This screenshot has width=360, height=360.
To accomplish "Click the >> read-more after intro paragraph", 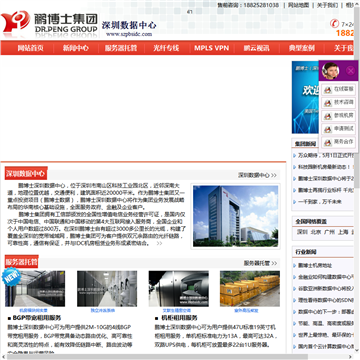I will pos(159,243).
